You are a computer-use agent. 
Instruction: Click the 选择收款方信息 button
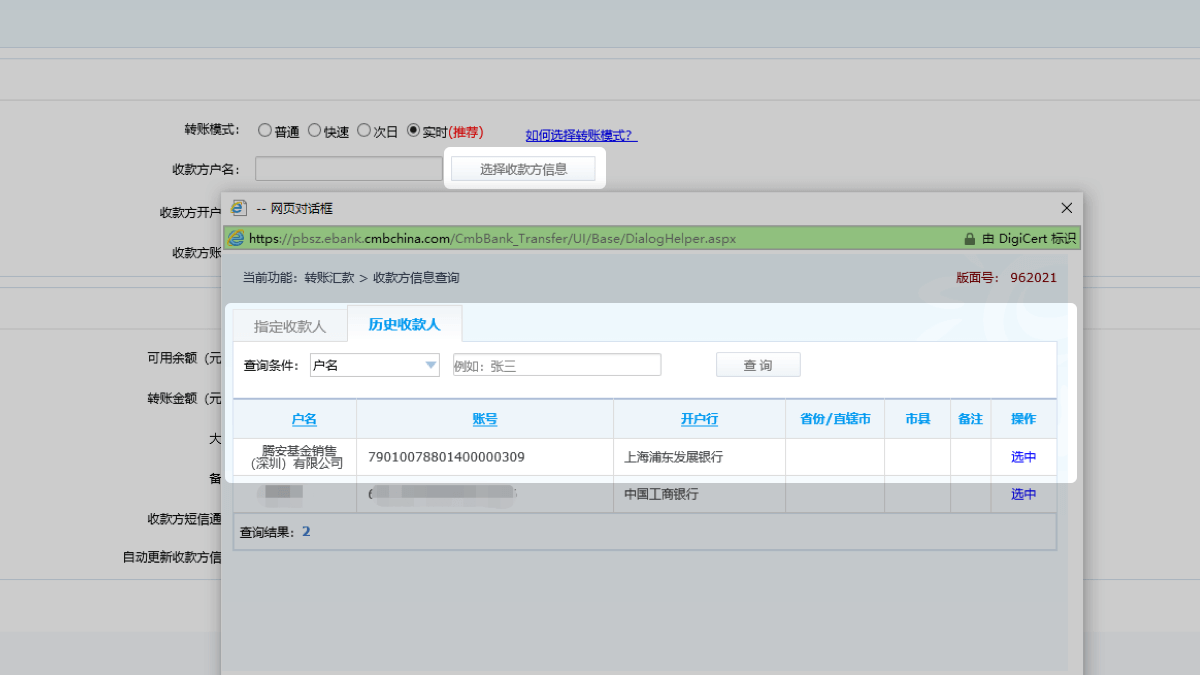(x=523, y=169)
